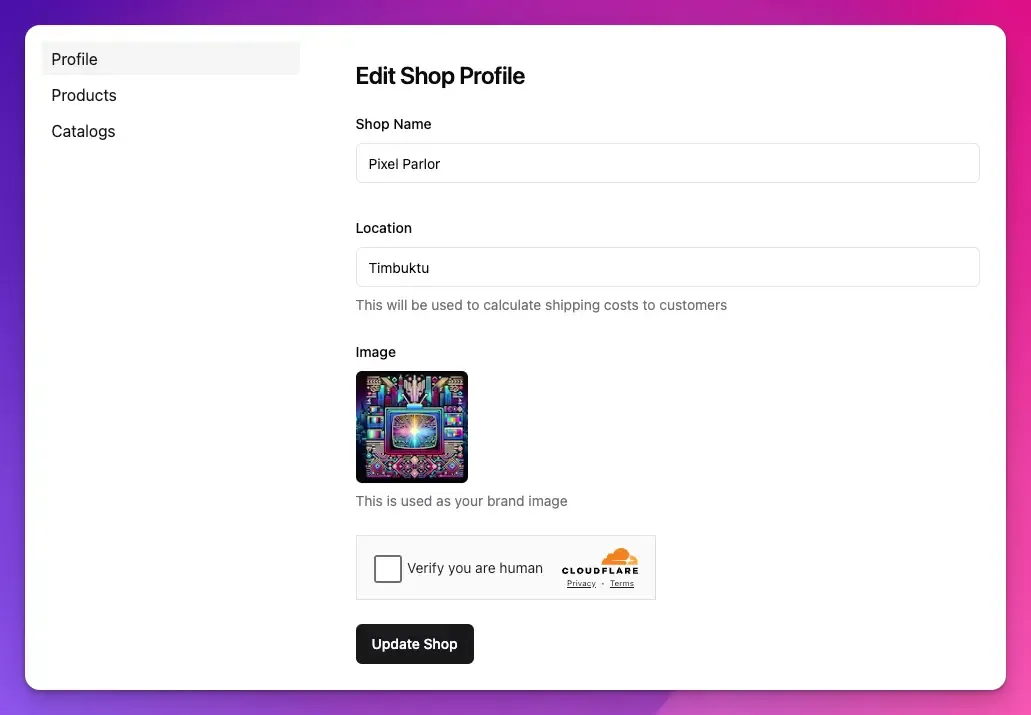Tick the verification checkbox in the Cloudflare widget

click(387, 568)
